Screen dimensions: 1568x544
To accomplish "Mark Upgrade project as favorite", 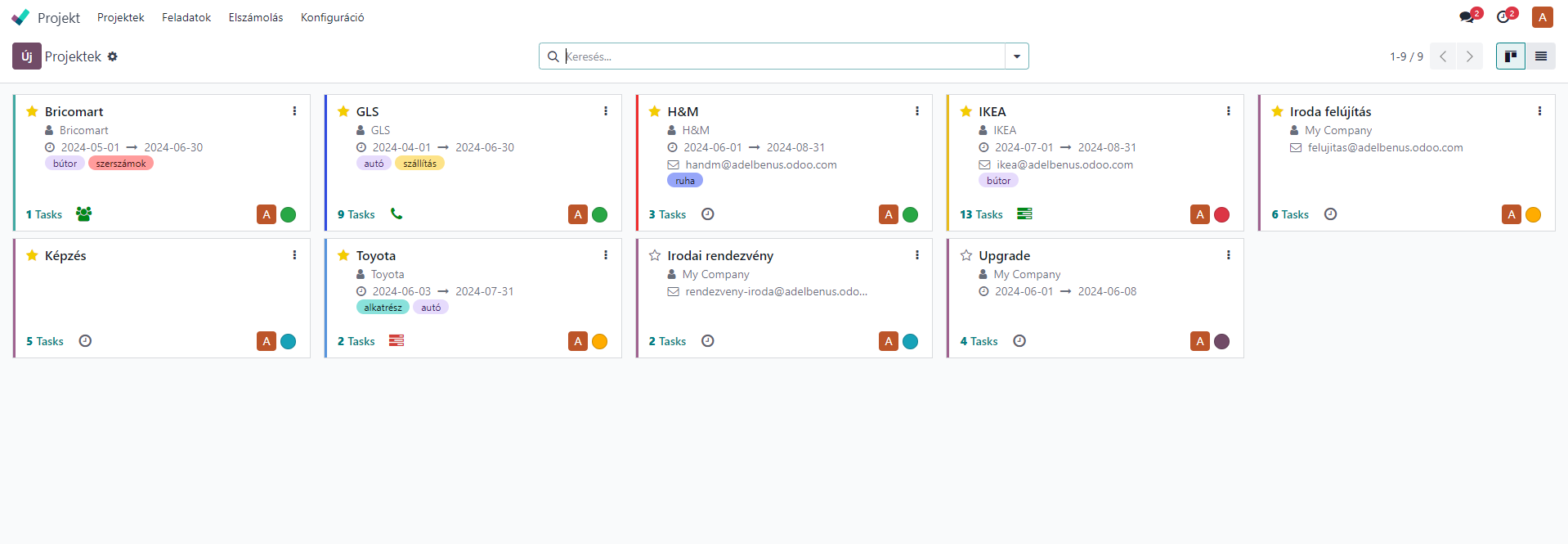I will click(966, 255).
